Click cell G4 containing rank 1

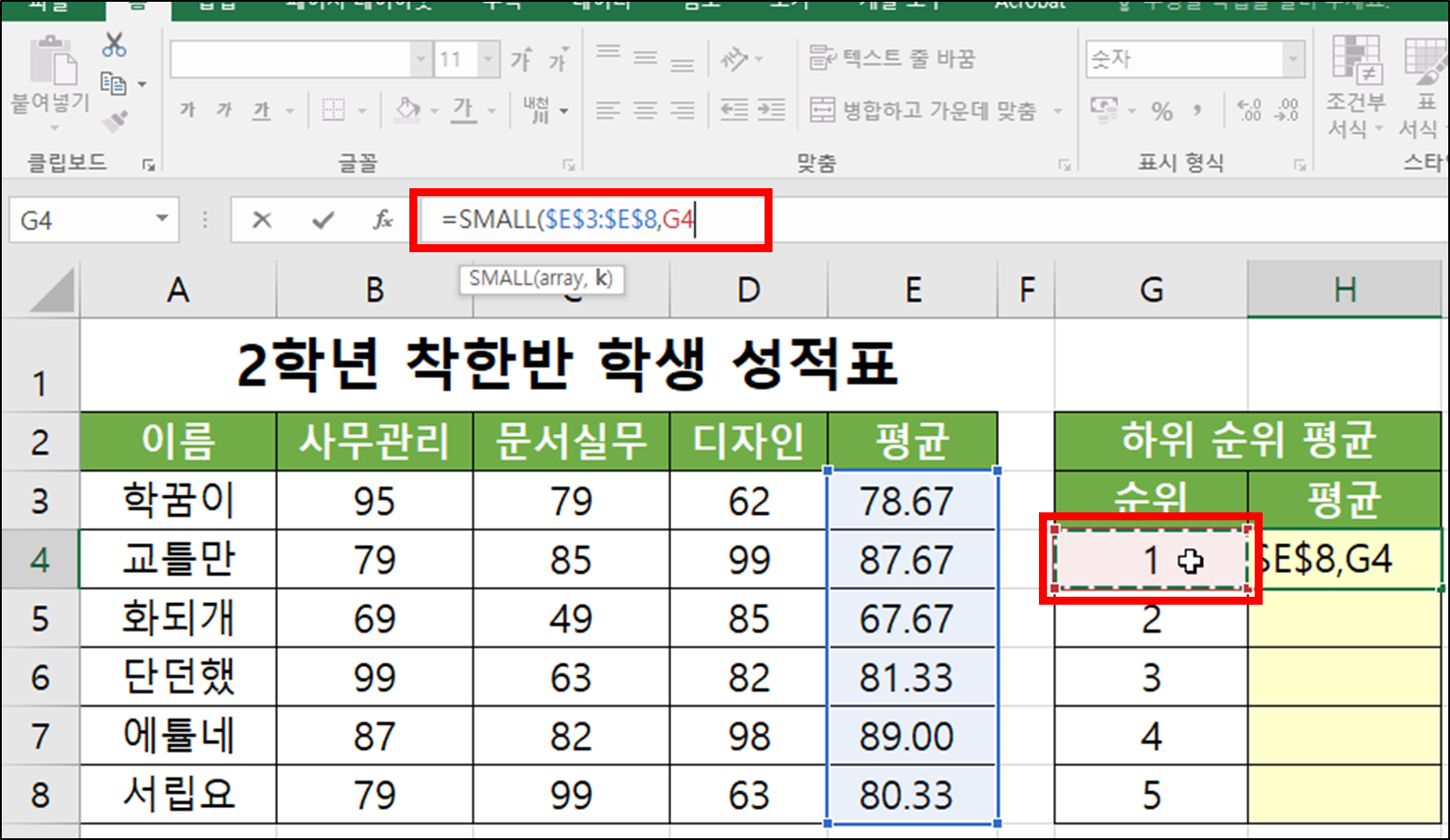point(1151,559)
